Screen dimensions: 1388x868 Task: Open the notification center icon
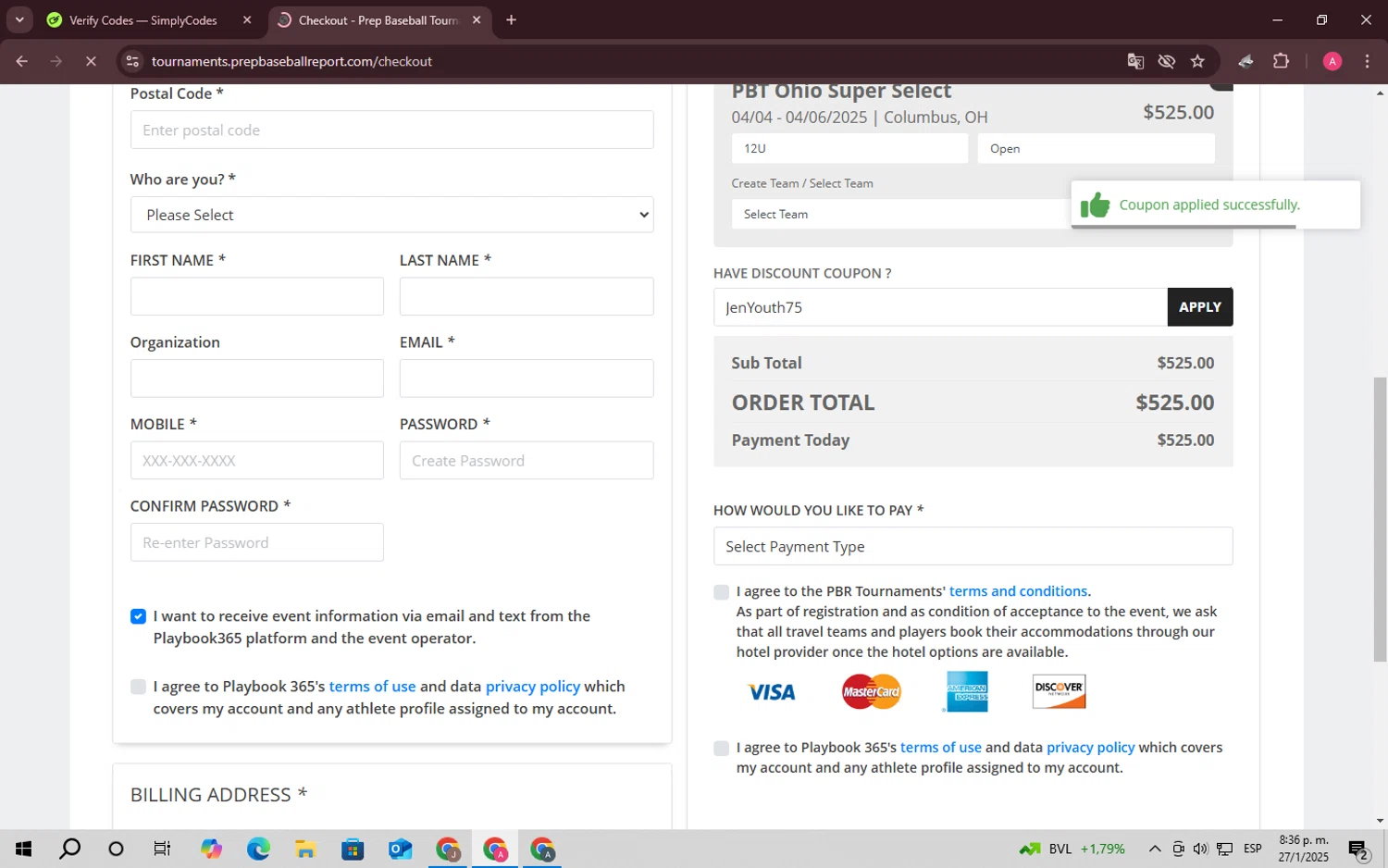coord(1358,849)
